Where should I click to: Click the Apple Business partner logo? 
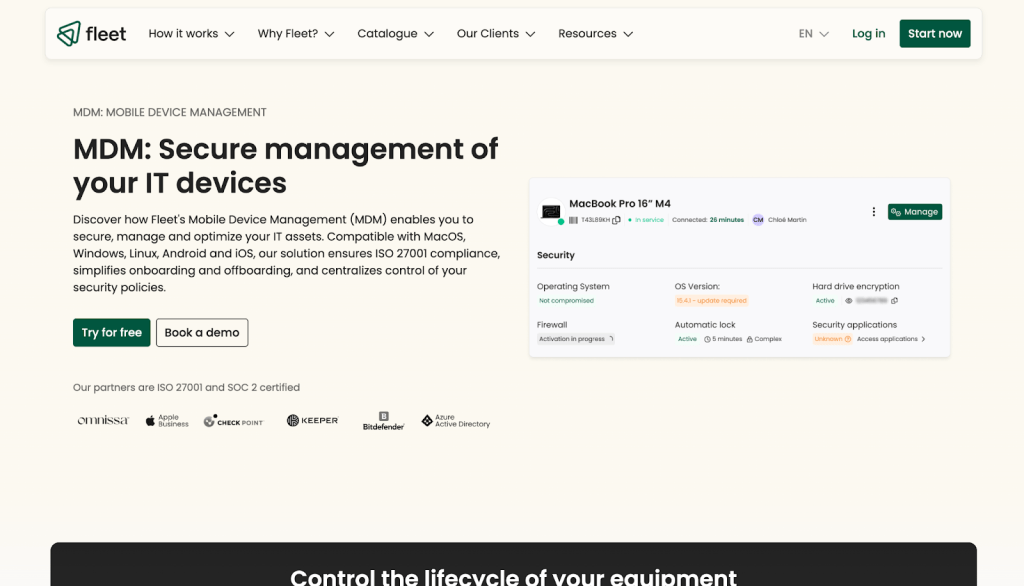[166, 421]
